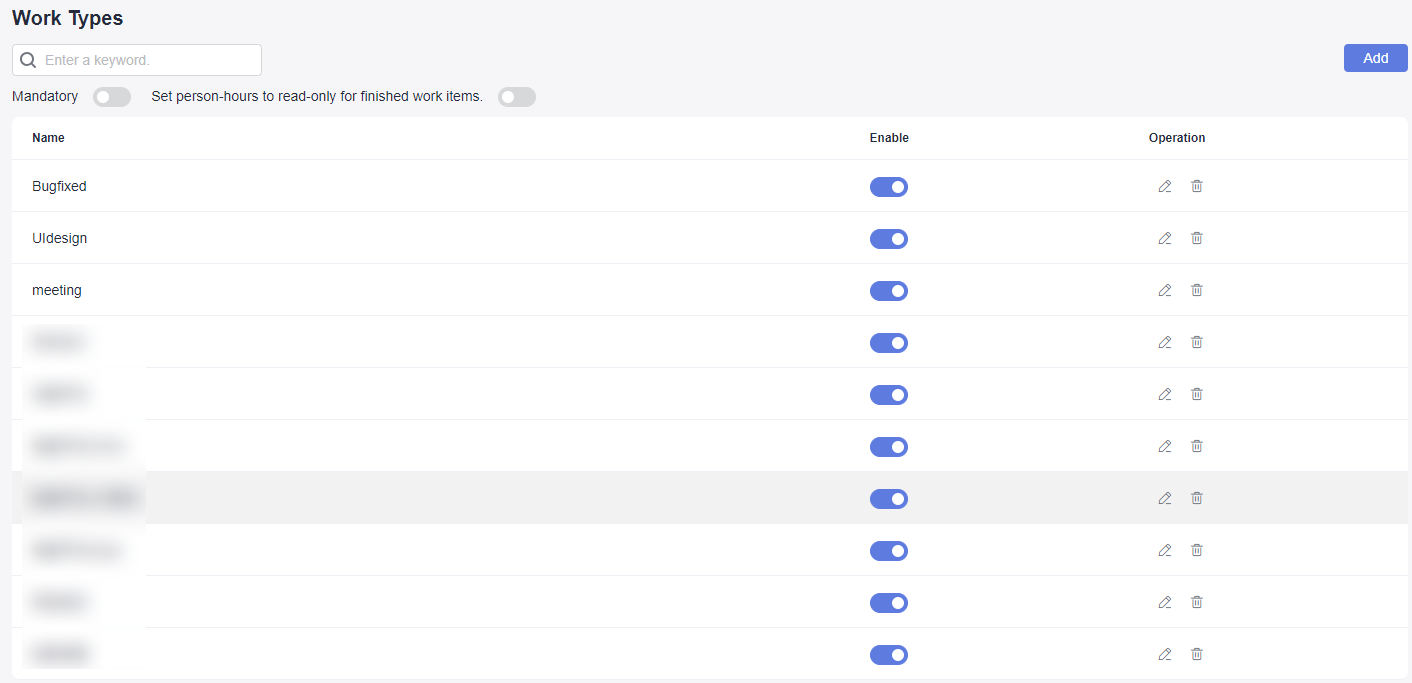Edit the UIdesign work type
1412x683 pixels.
click(x=1164, y=238)
